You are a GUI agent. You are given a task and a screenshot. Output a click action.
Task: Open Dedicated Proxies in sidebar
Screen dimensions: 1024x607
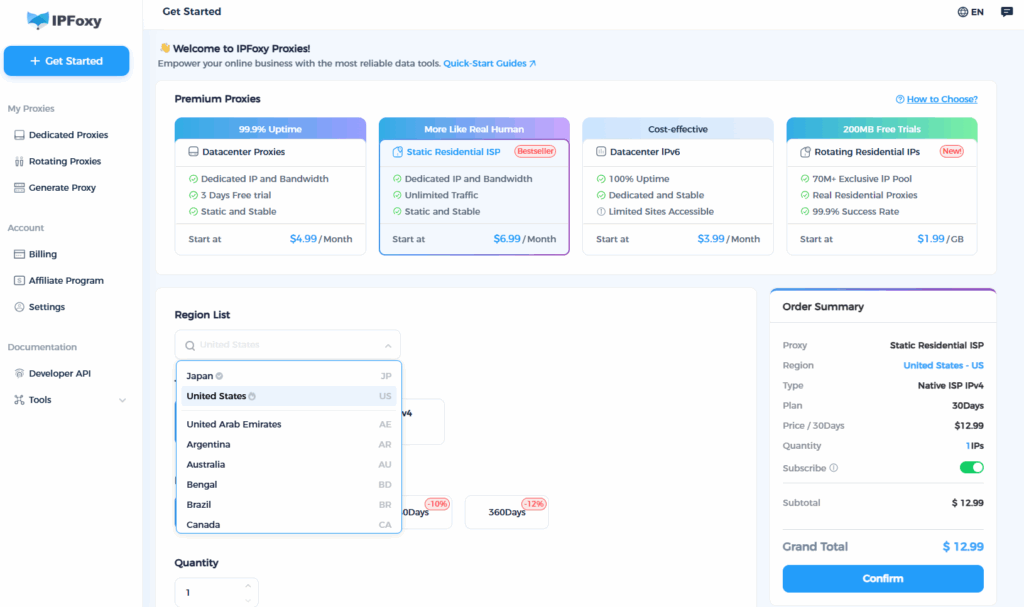[x=68, y=135]
